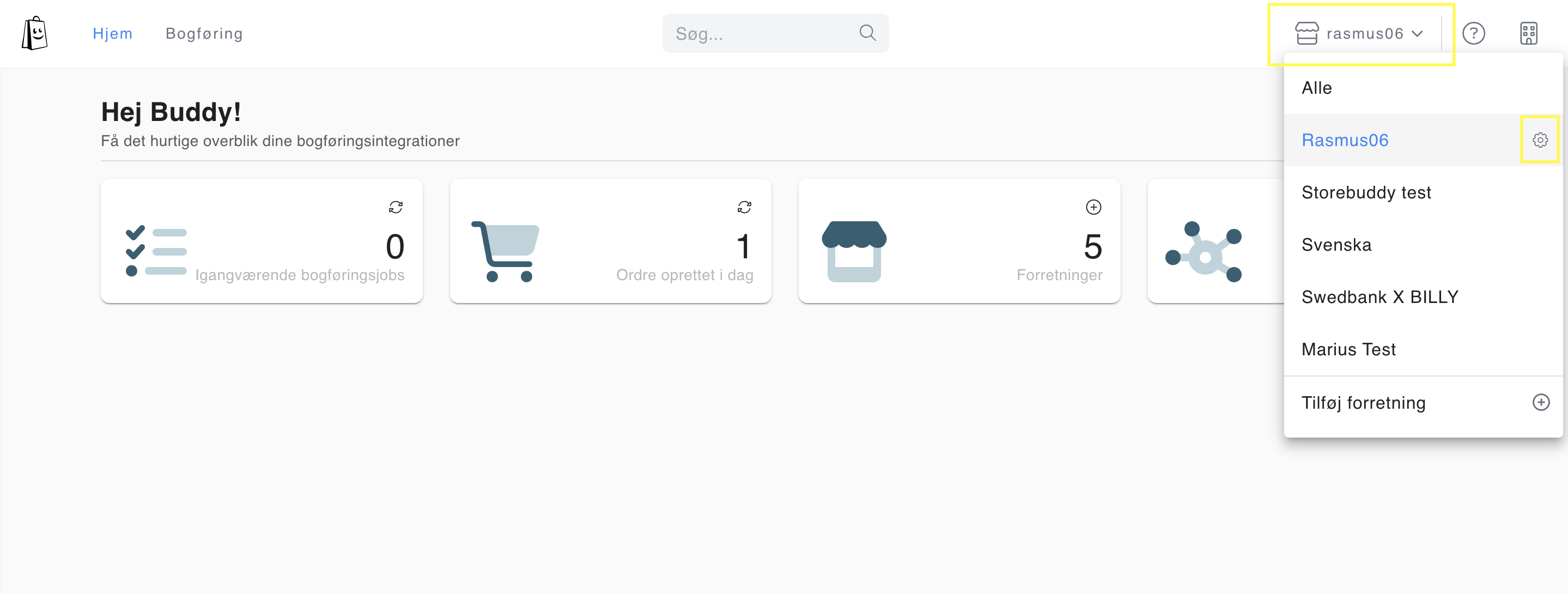The image size is (1568, 594).
Task: Click the plus icon beside Tilføj forretning
Action: pos(1541,402)
